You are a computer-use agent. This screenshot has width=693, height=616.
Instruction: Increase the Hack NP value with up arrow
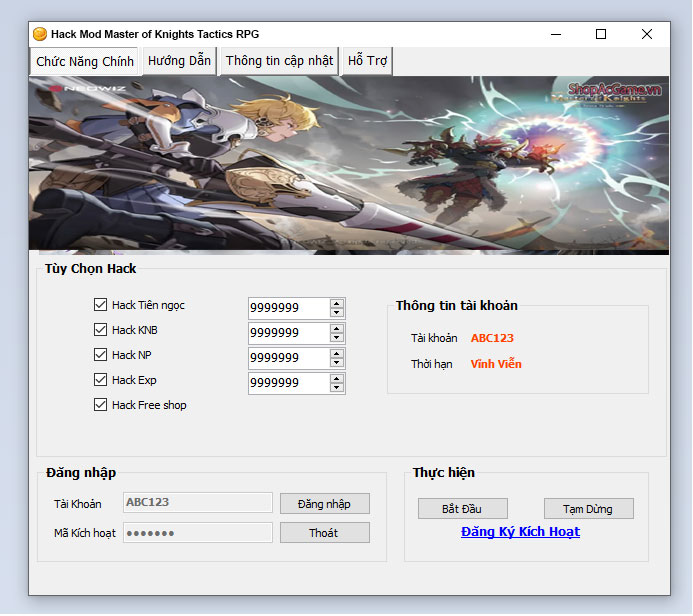(x=337, y=354)
